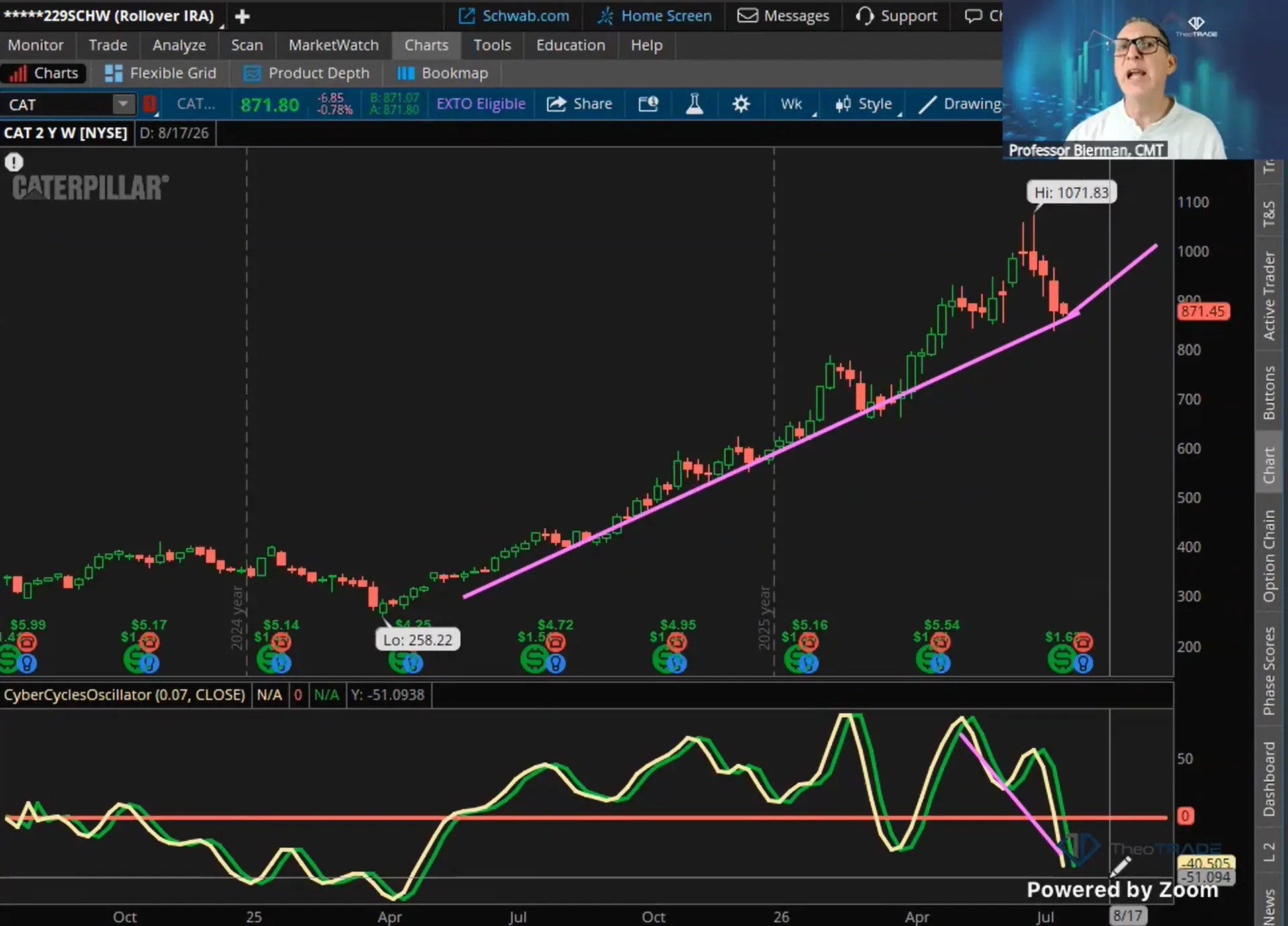Click the earnings phone icon labeled $4.72
Screen dimensions: 1288x926
[x=555, y=642]
